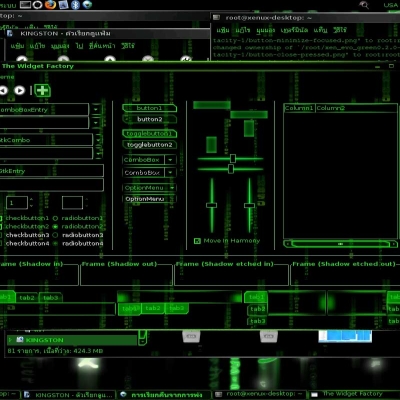Image resolution: width=400 pixels, height=400 pixels.
Task: Click togglebutton2
Action: click(149, 145)
